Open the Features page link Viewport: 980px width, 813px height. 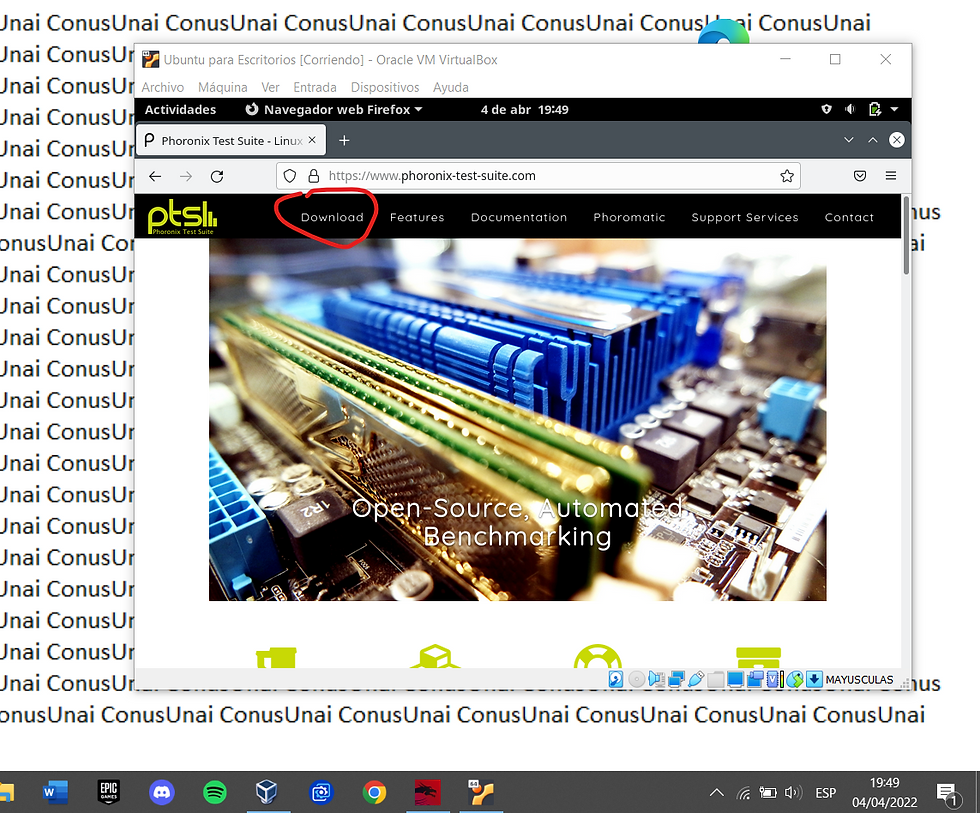coord(417,217)
